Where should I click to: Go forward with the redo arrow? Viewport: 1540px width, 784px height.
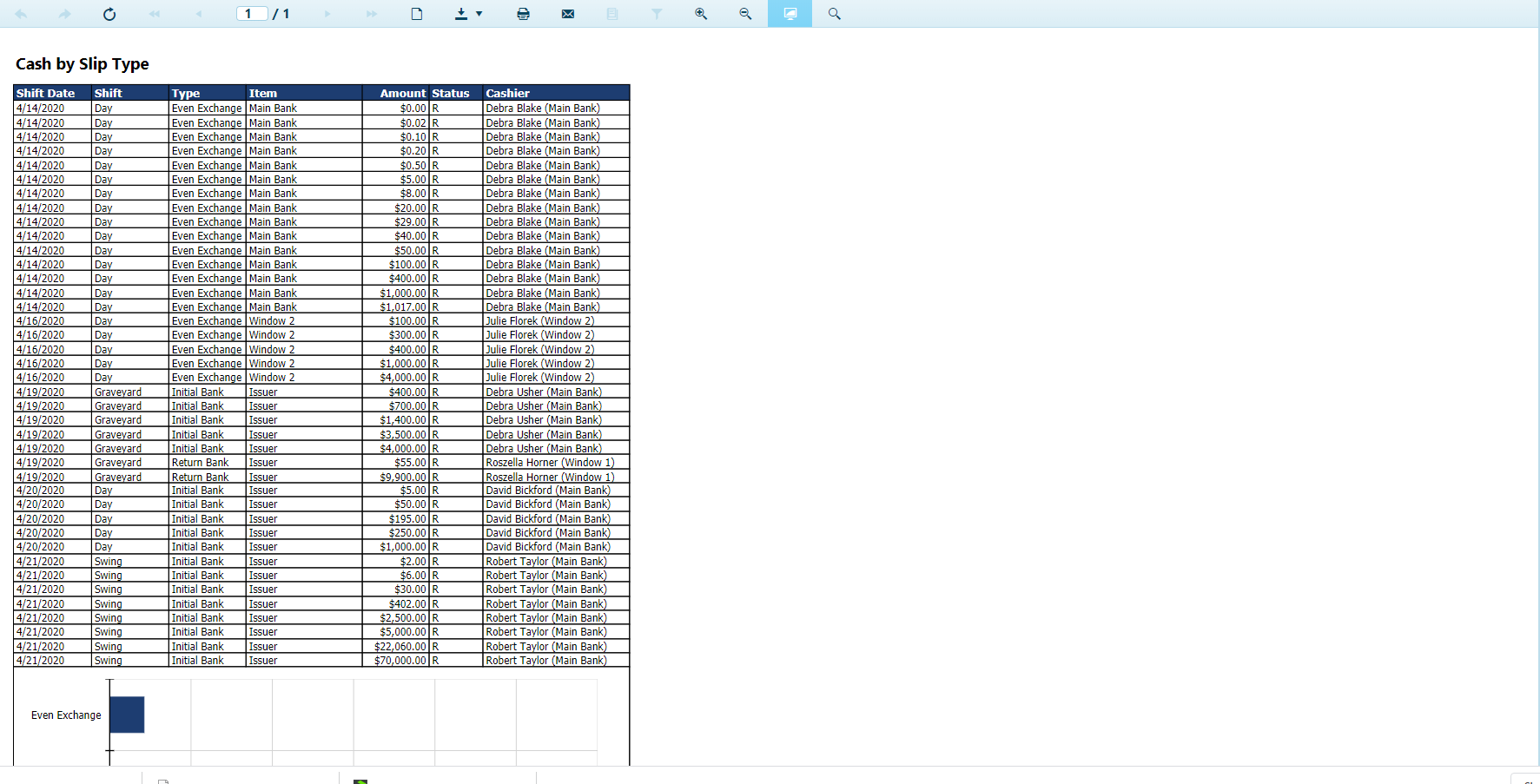(x=65, y=14)
